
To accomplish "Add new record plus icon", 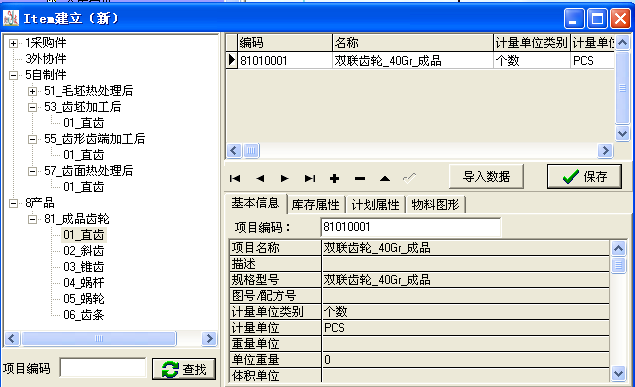I will click(x=335, y=179).
